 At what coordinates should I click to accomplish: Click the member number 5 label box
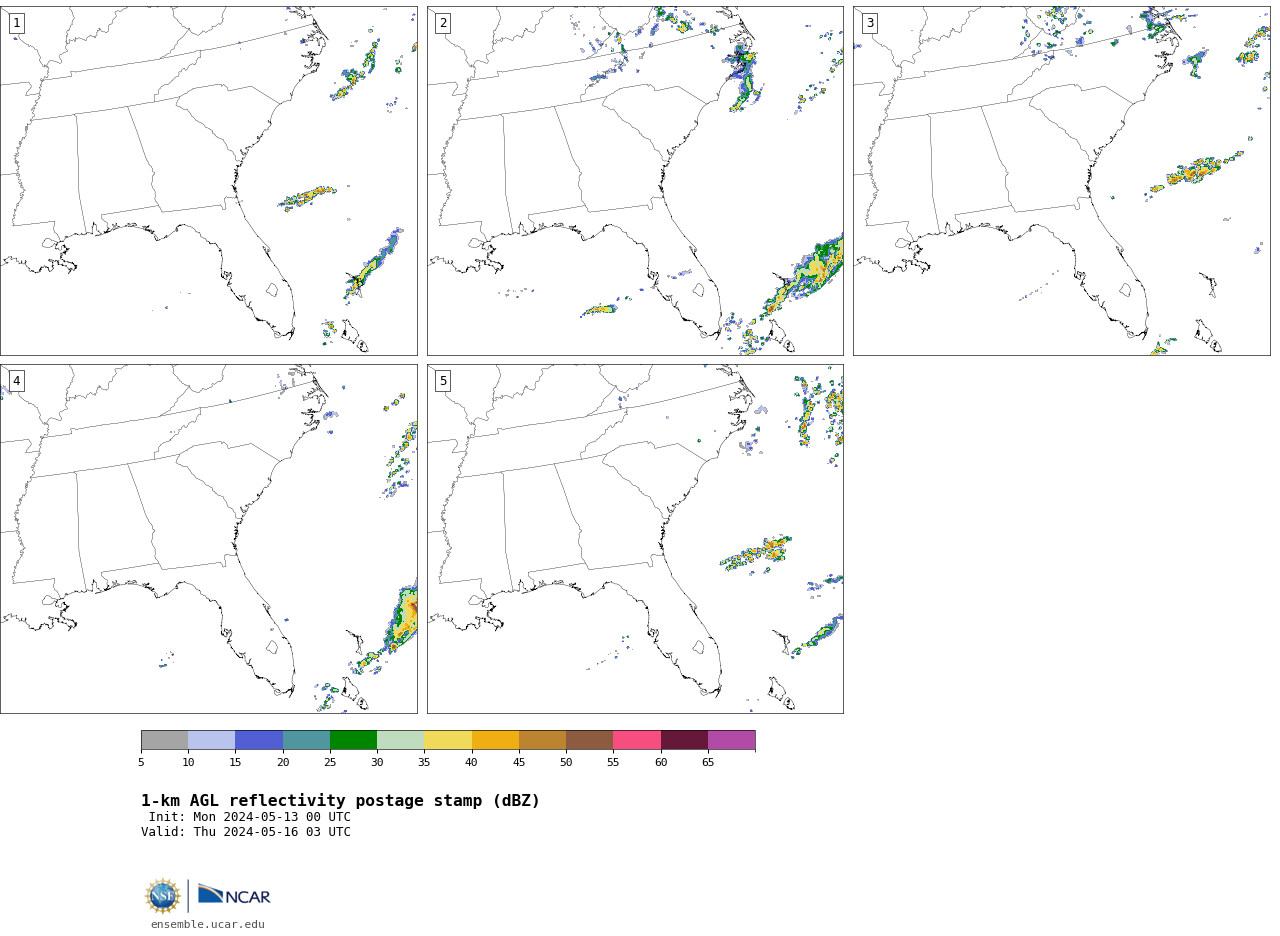click(x=443, y=381)
